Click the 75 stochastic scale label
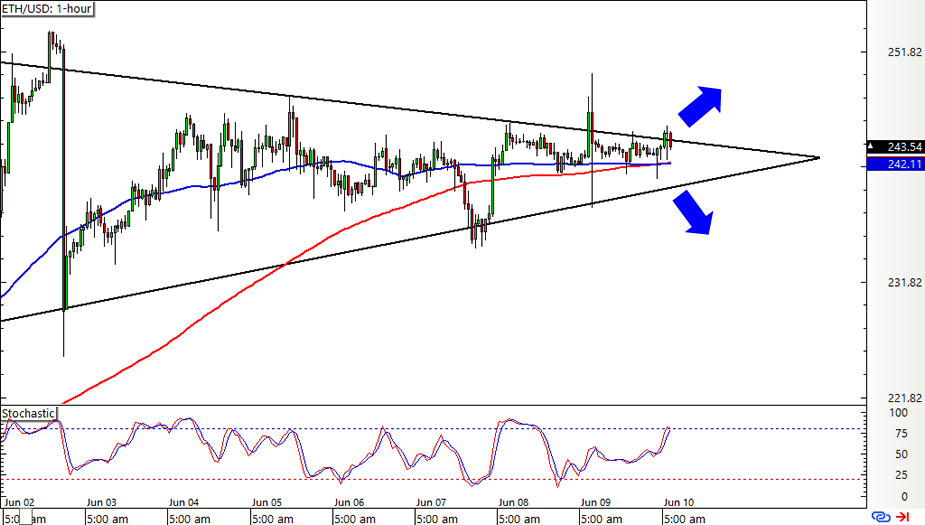Image resolution: width=925 pixels, height=525 pixels. pos(901,434)
